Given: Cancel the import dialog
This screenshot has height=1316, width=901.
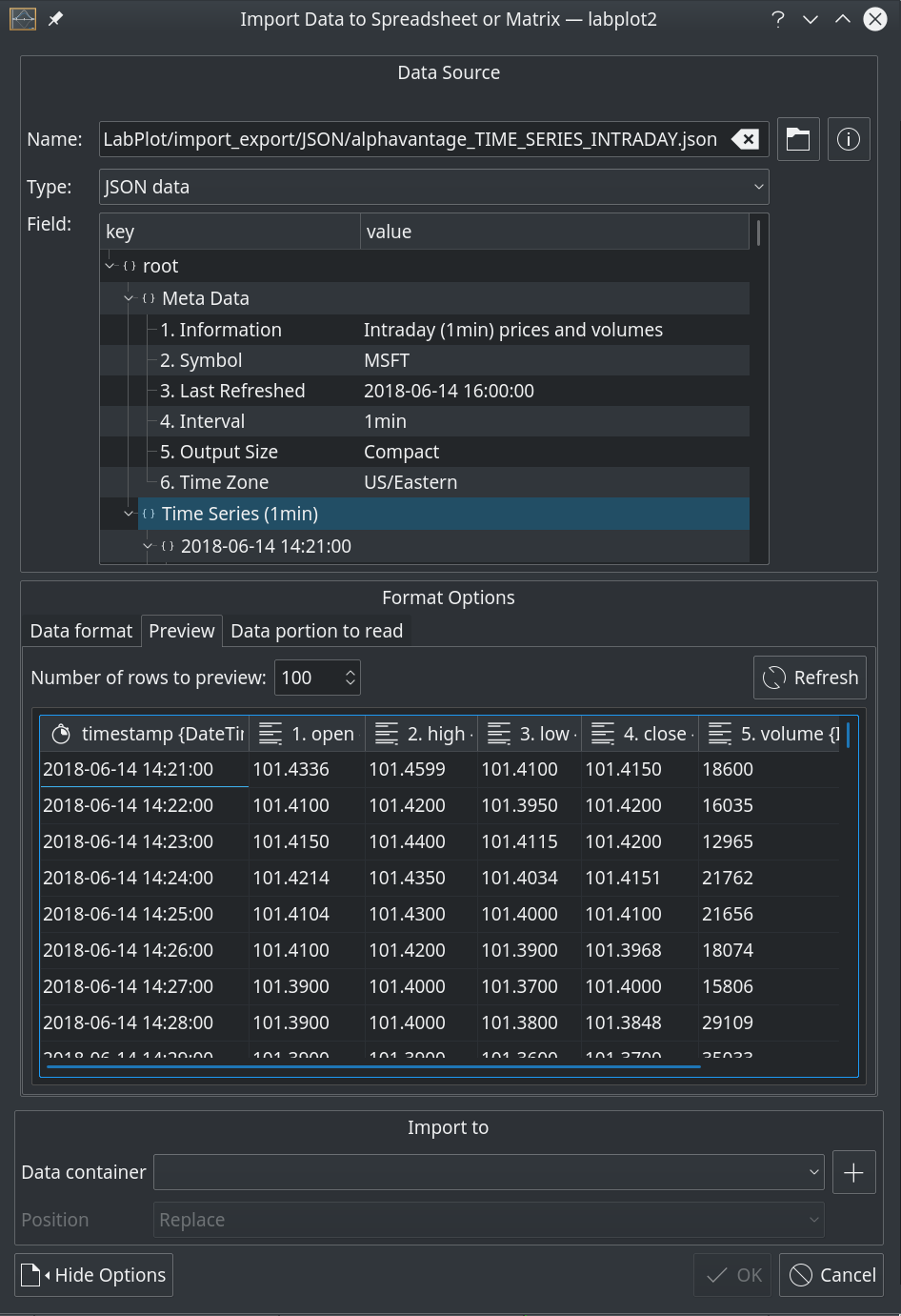Looking at the screenshot, I should coord(831,1274).
